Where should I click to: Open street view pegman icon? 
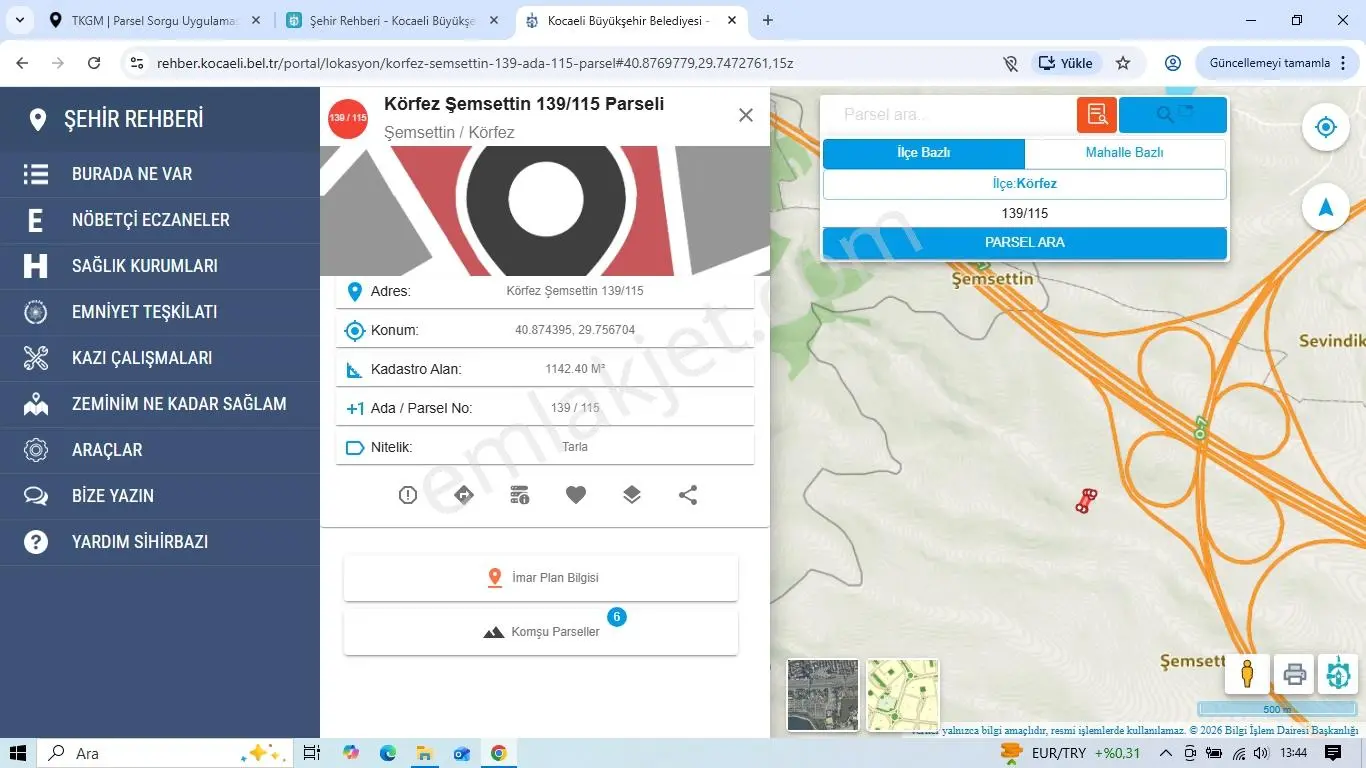(1247, 674)
